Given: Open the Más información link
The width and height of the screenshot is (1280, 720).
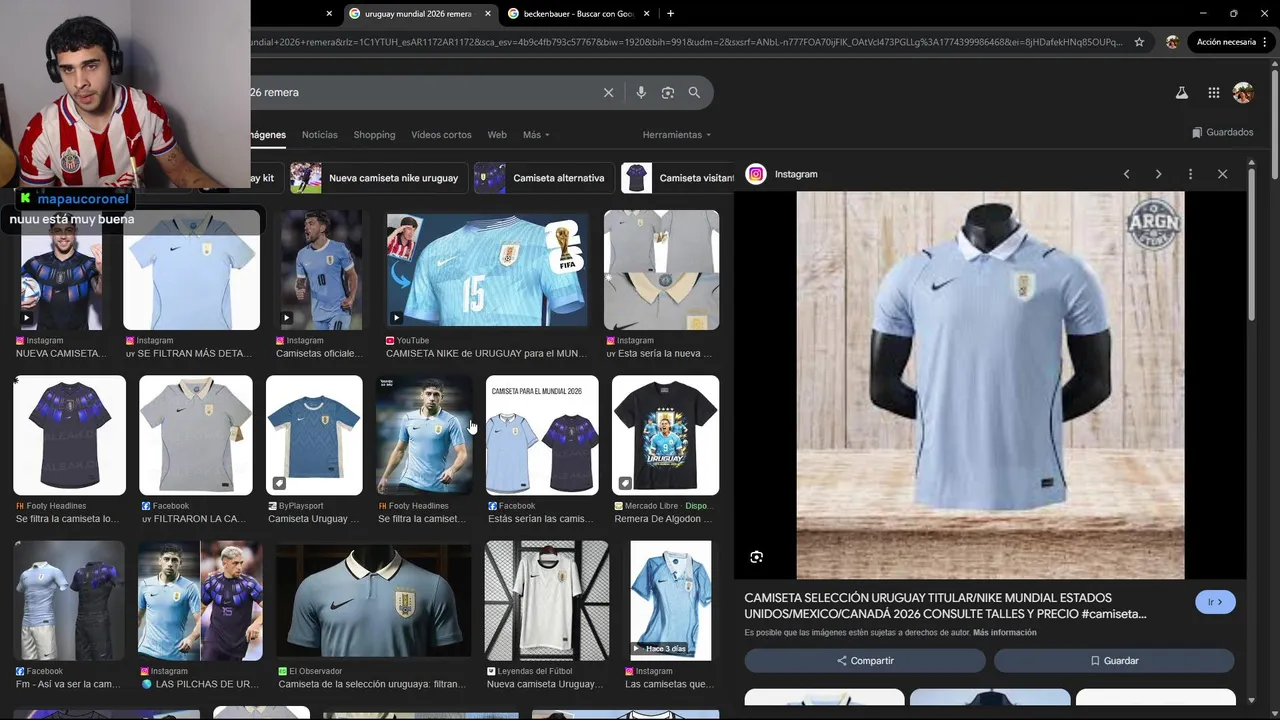Looking at the screenshot, I should click(1005, 633).
